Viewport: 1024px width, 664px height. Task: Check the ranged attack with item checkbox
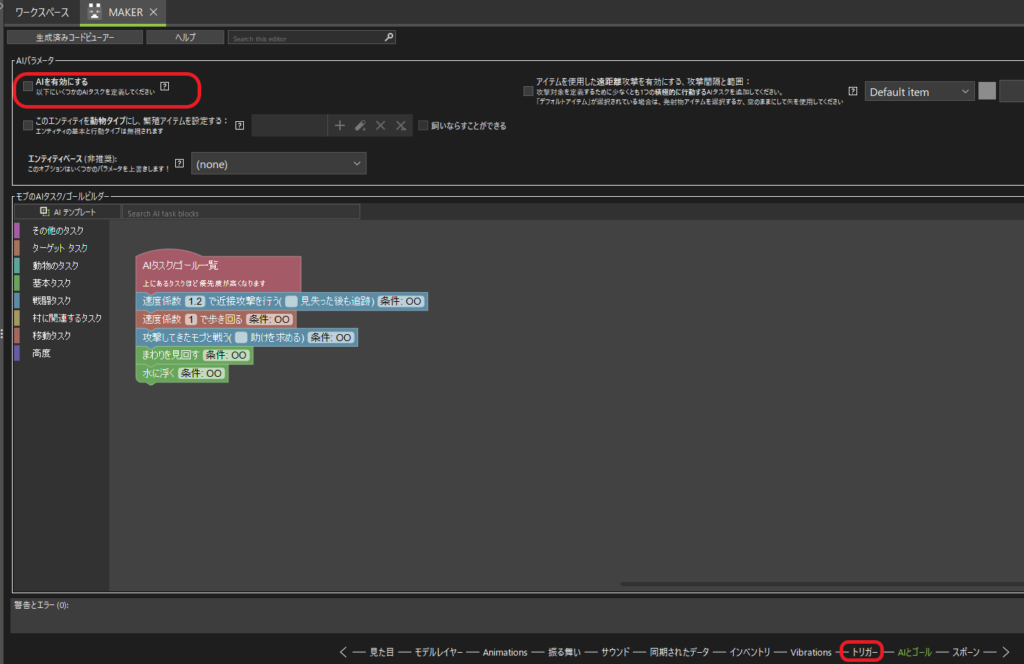[528, 91]
